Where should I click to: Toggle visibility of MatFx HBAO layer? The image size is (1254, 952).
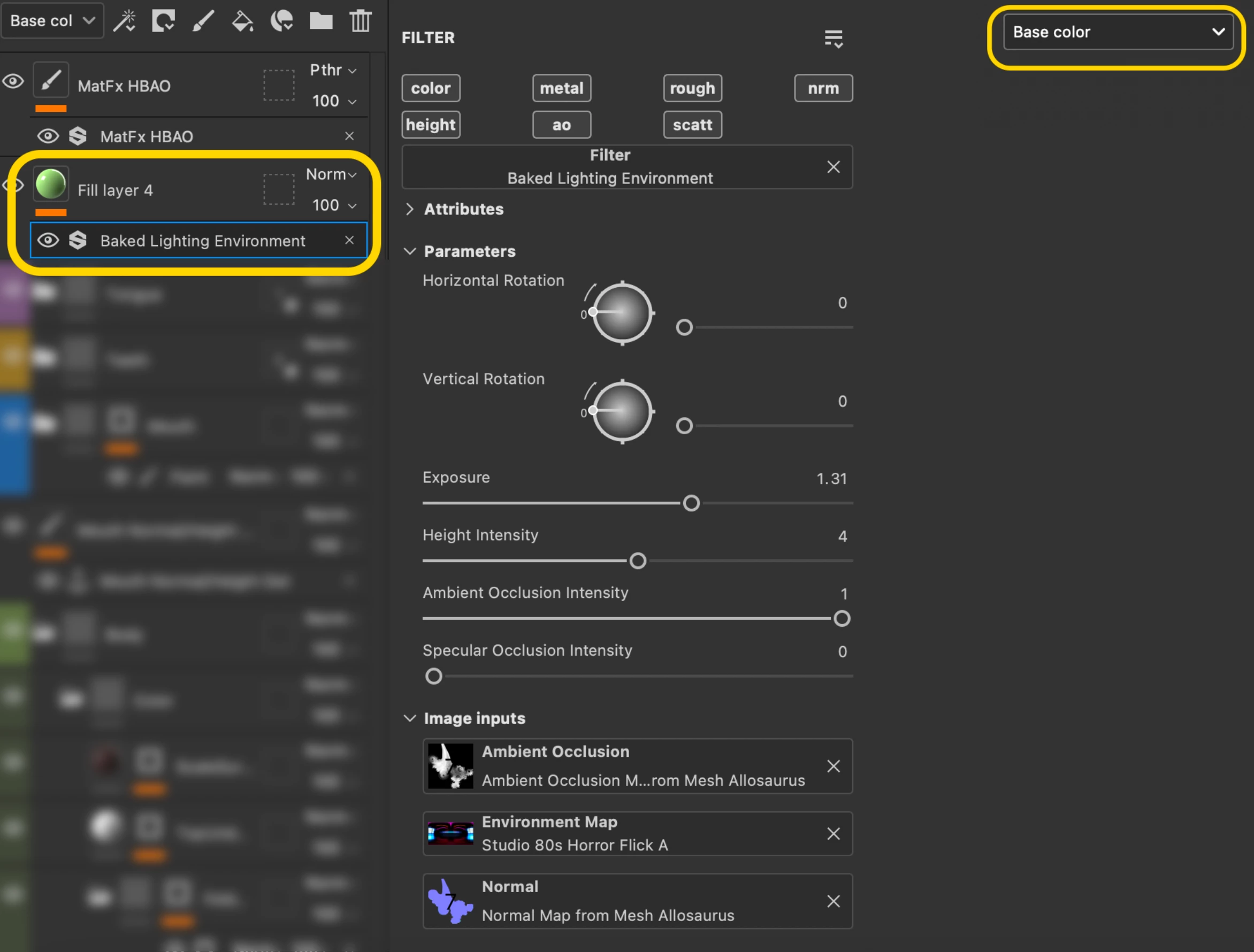tap(13, 81)
